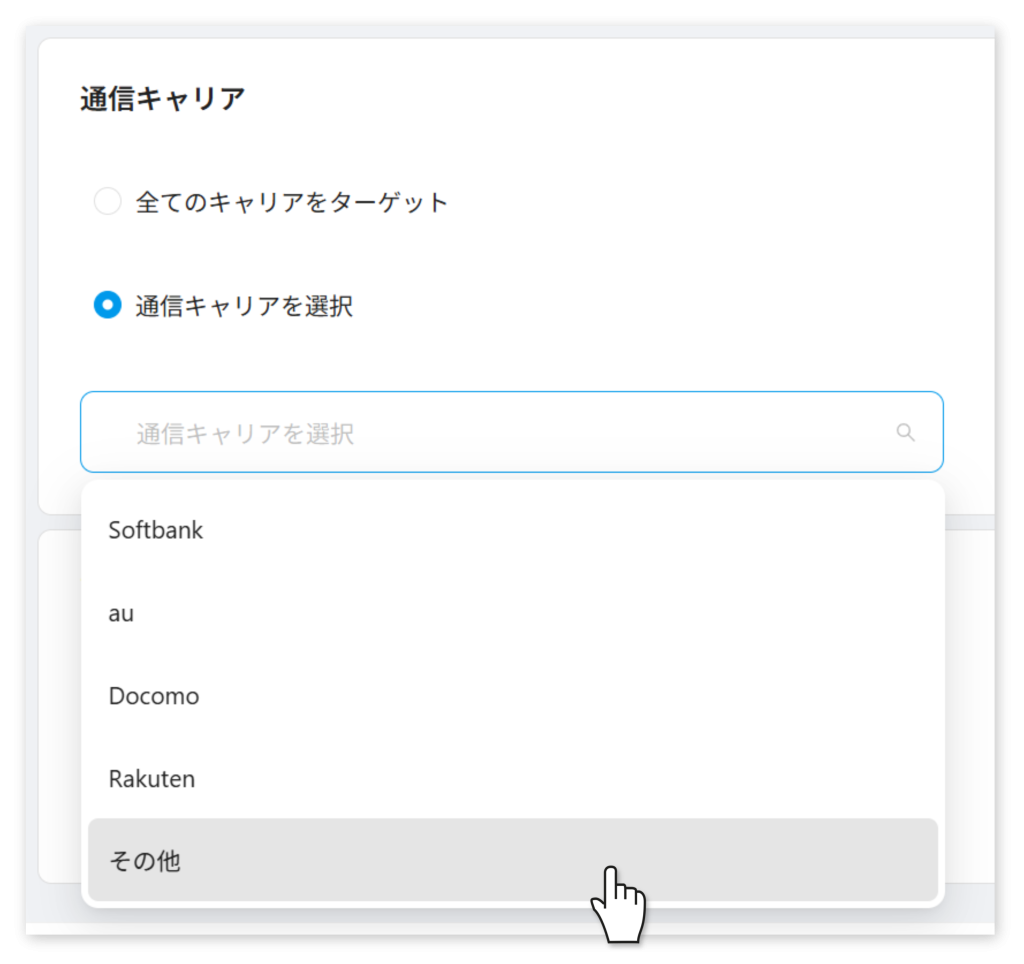Click the magnifier icon in carrier search box
This screenshot has width=1024, height=964.
point(905,432)
